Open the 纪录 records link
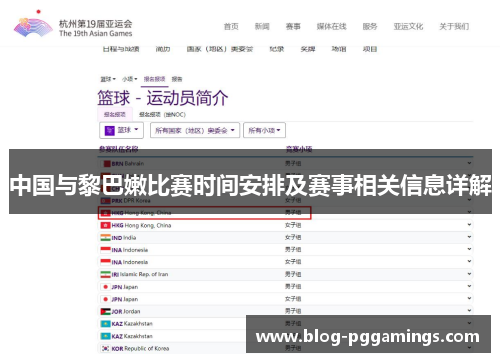The width and height of the screenshot is (500, 362). click(277, 49)
